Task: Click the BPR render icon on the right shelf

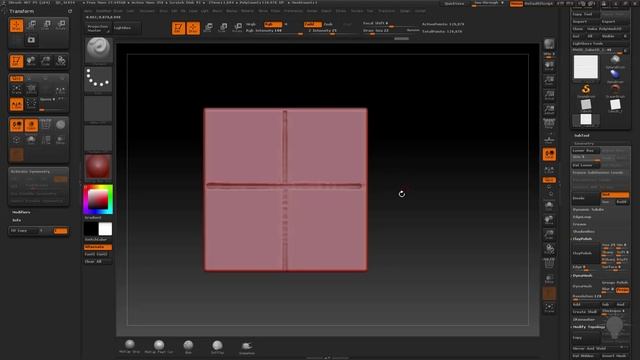Action: pos(549,45)
